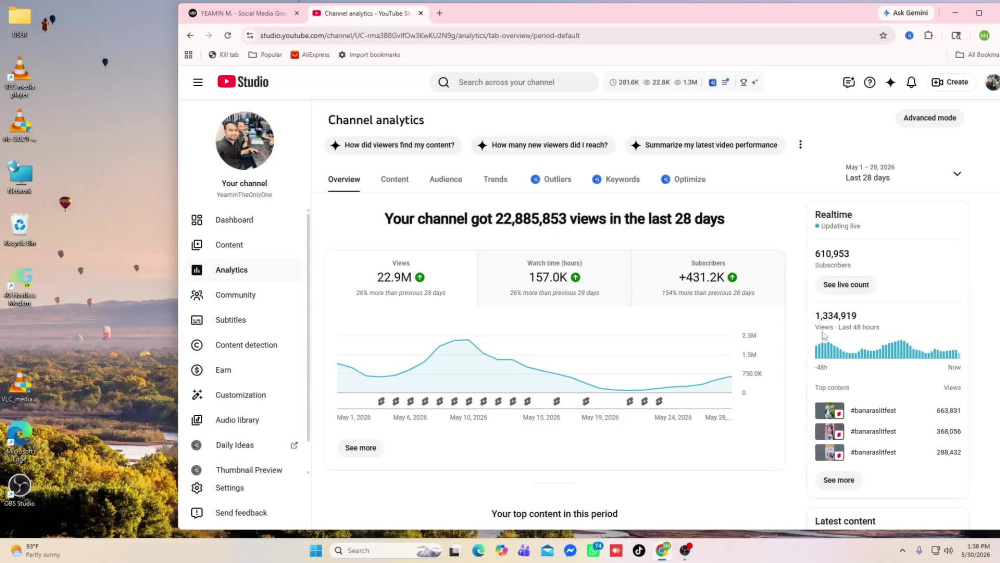
Task: Open top content thumbnail with 368,056 views
Action: pyautogui.click(x=829, y=432)
